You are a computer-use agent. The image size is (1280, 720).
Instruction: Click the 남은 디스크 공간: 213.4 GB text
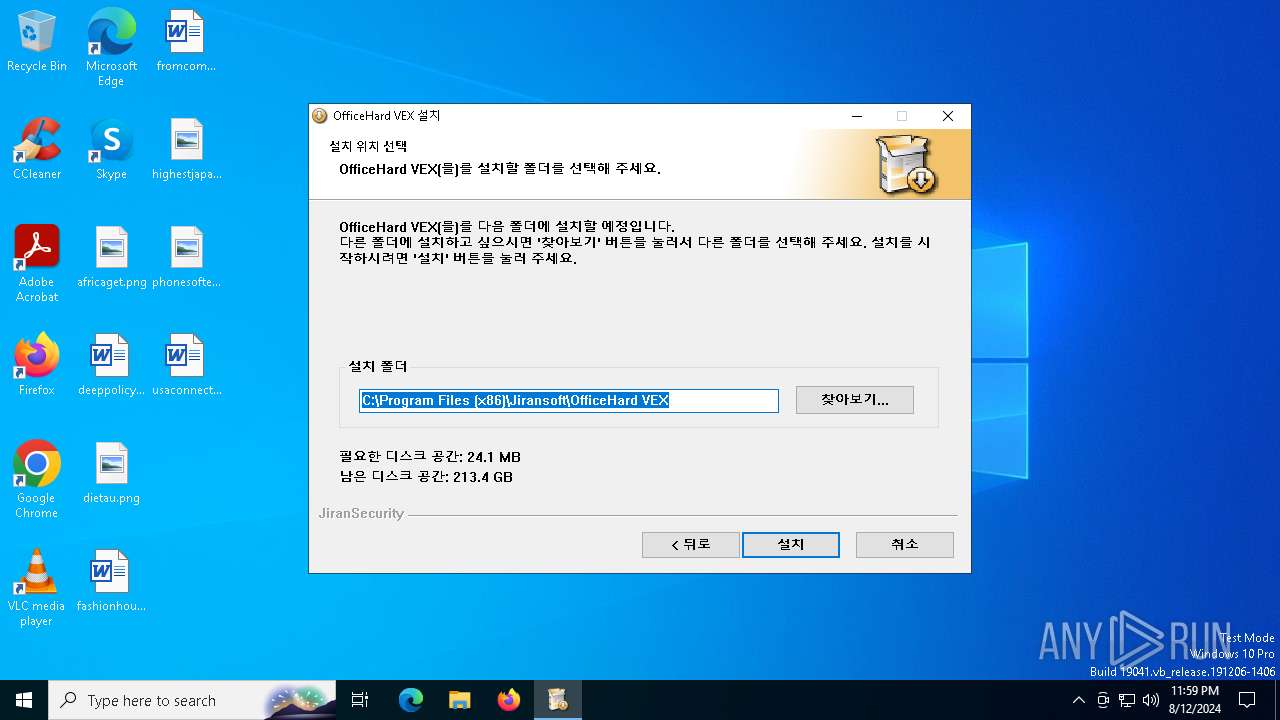coord(426,477)
